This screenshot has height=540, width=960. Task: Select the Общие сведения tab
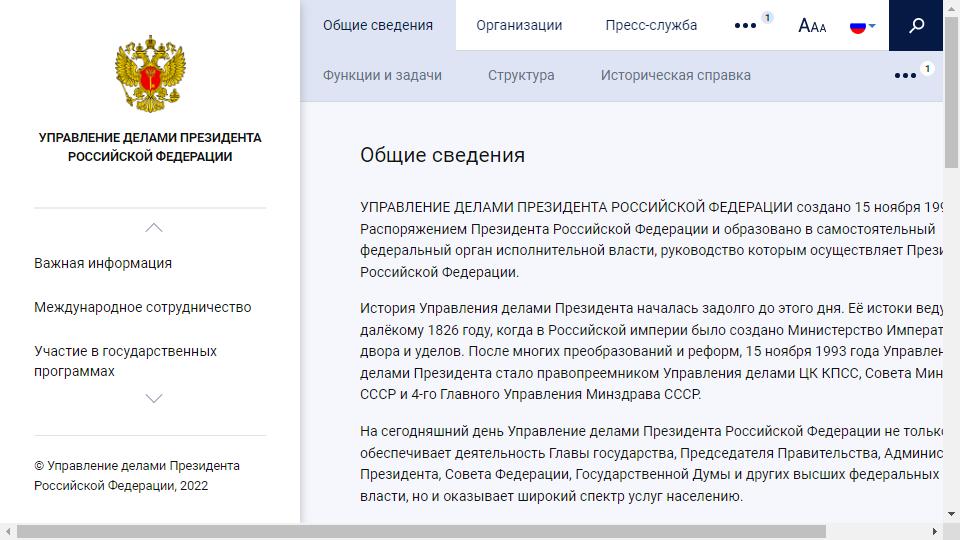pos(378,25)
